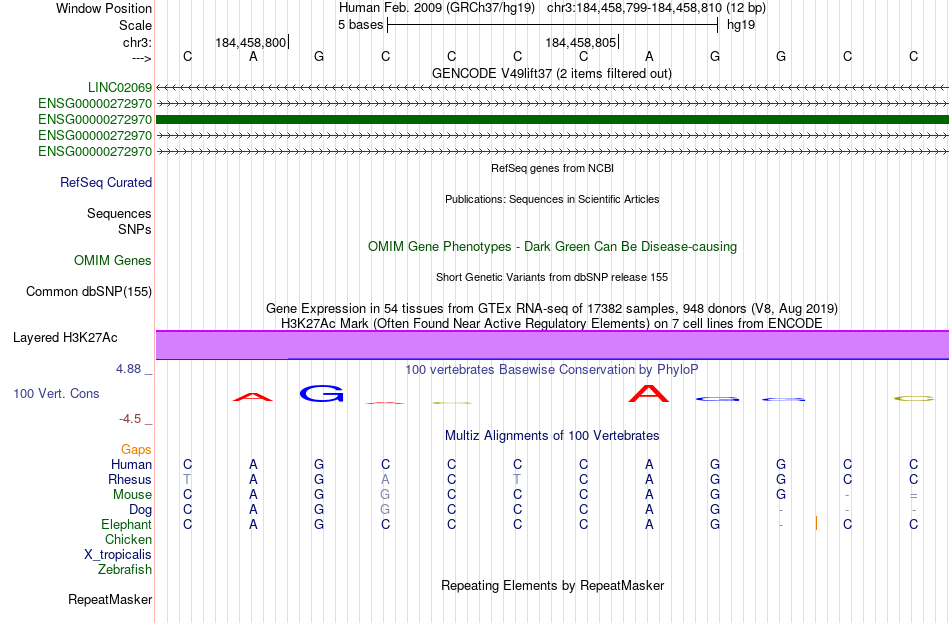Click 'RefSeq genes from NCBI' title
Image resolution: width=950 pixels, height=623 pixels.
tap(553, 168)
